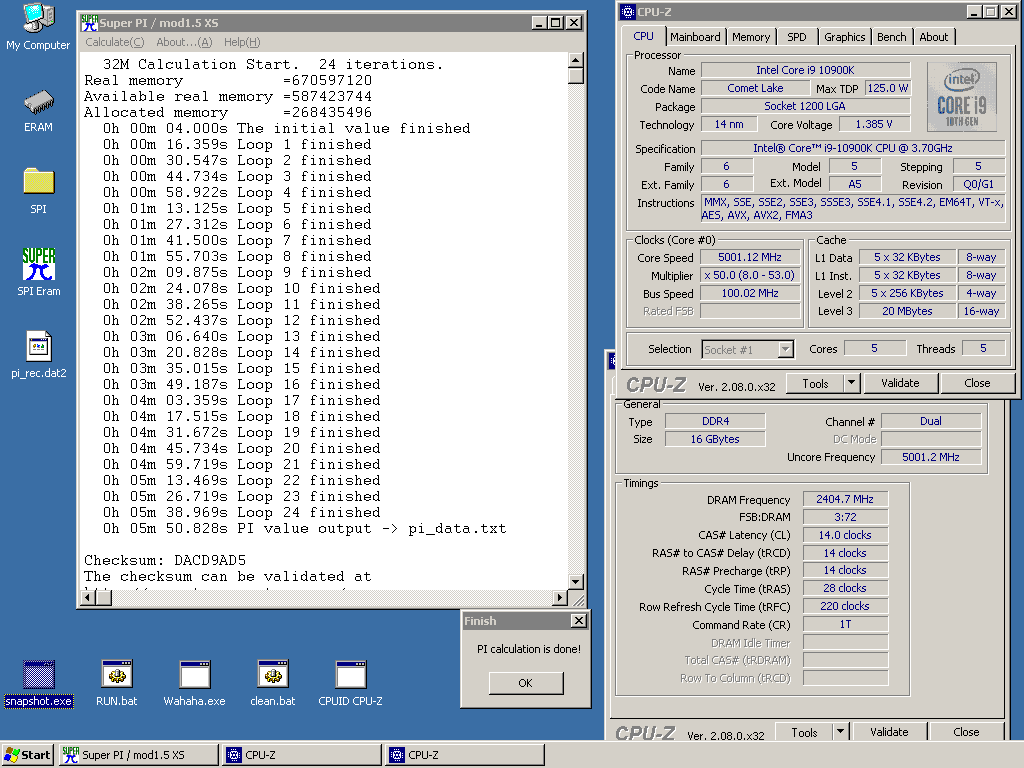Click the Super PI horizontal scroll right arrow
The image size is (1024, 768).
tap(560, 597)
